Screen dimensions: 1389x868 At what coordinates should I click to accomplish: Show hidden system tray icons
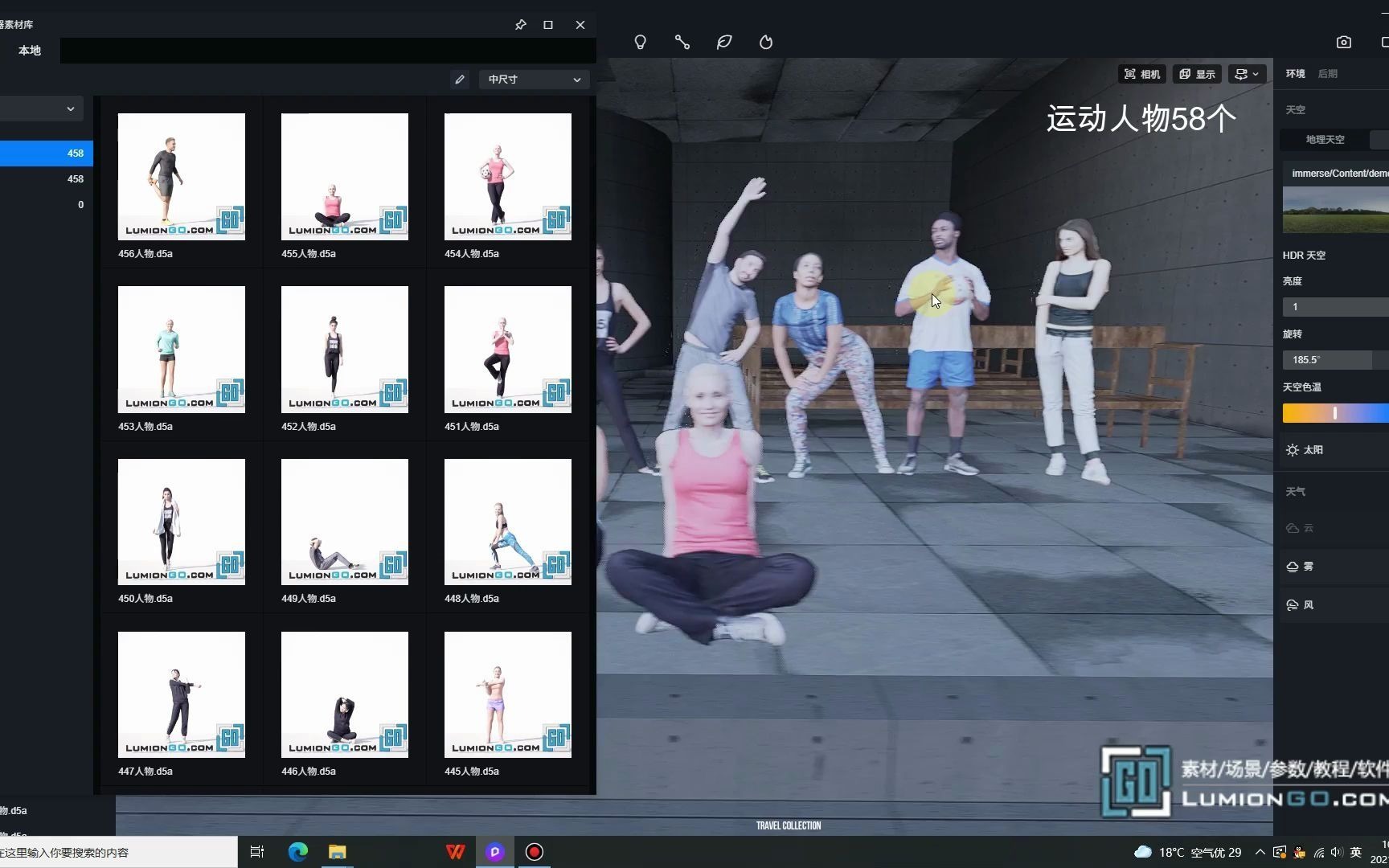coord(1260,852)
